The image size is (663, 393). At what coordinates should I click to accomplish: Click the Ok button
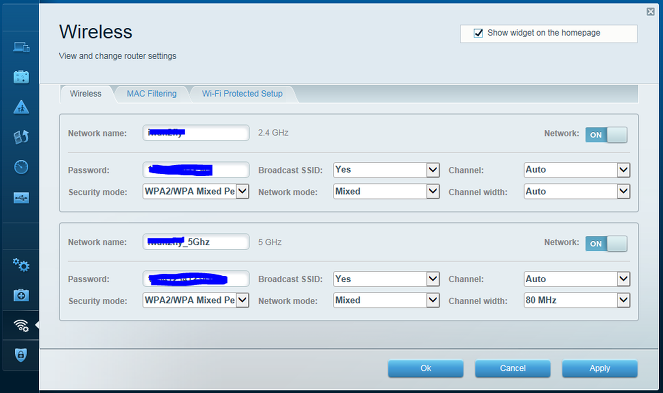[426, 368]
